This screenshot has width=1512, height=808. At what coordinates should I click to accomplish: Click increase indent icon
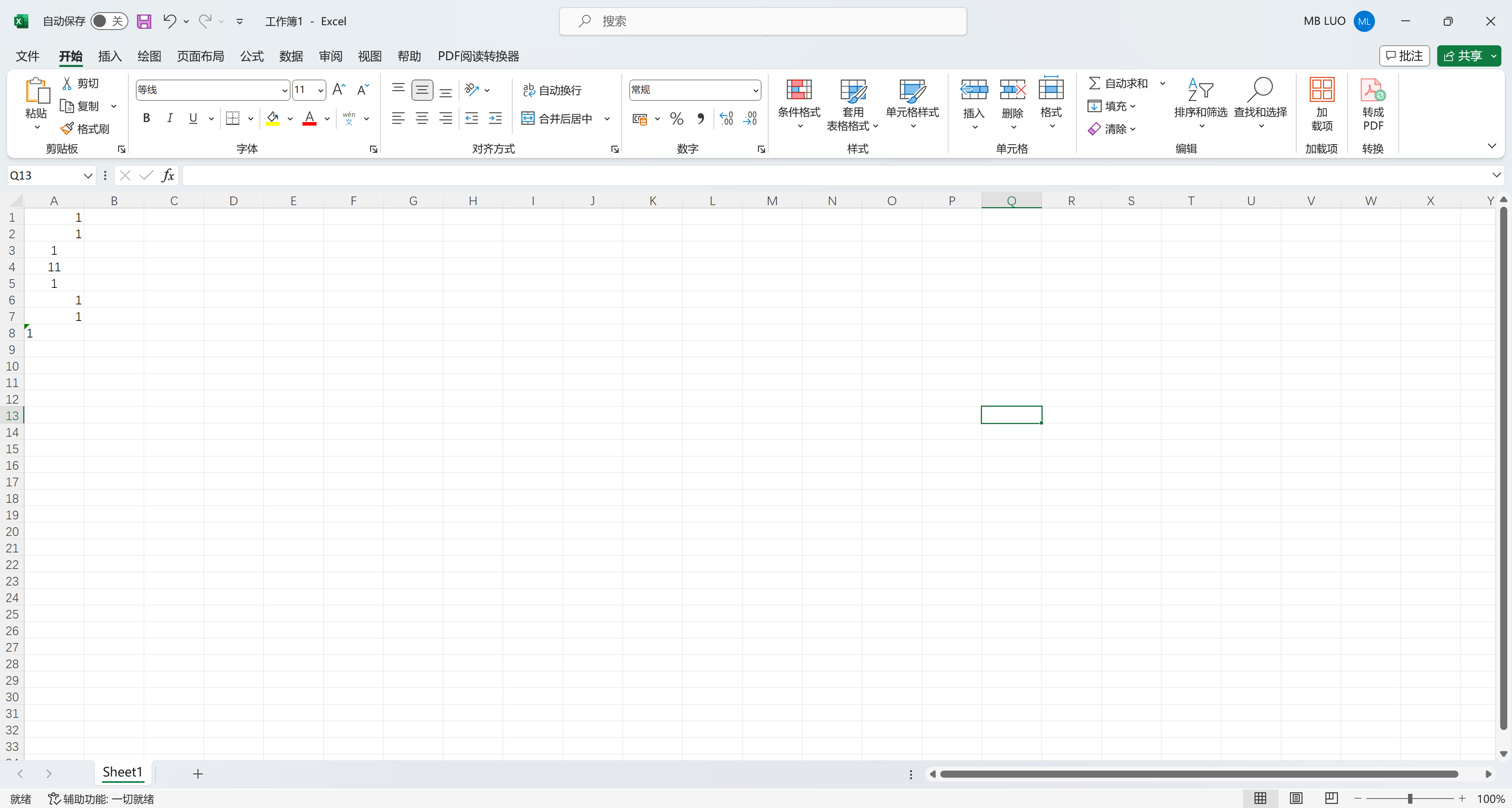click(x=495, y=119)
